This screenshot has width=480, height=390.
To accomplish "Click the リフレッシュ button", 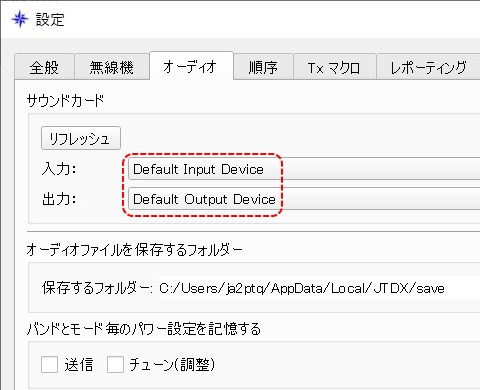I will point(81,138).
